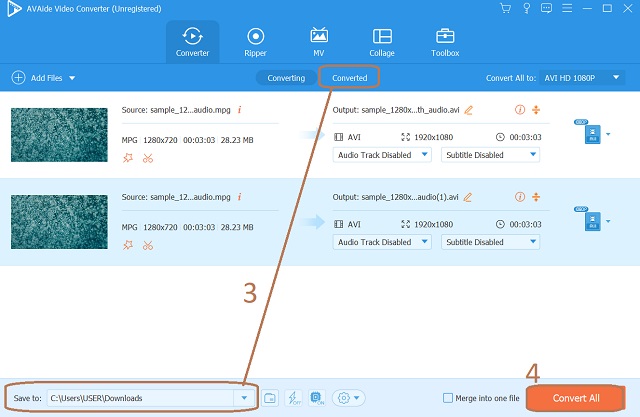Expand second video's output format arrow

click(x=608, y=222)
